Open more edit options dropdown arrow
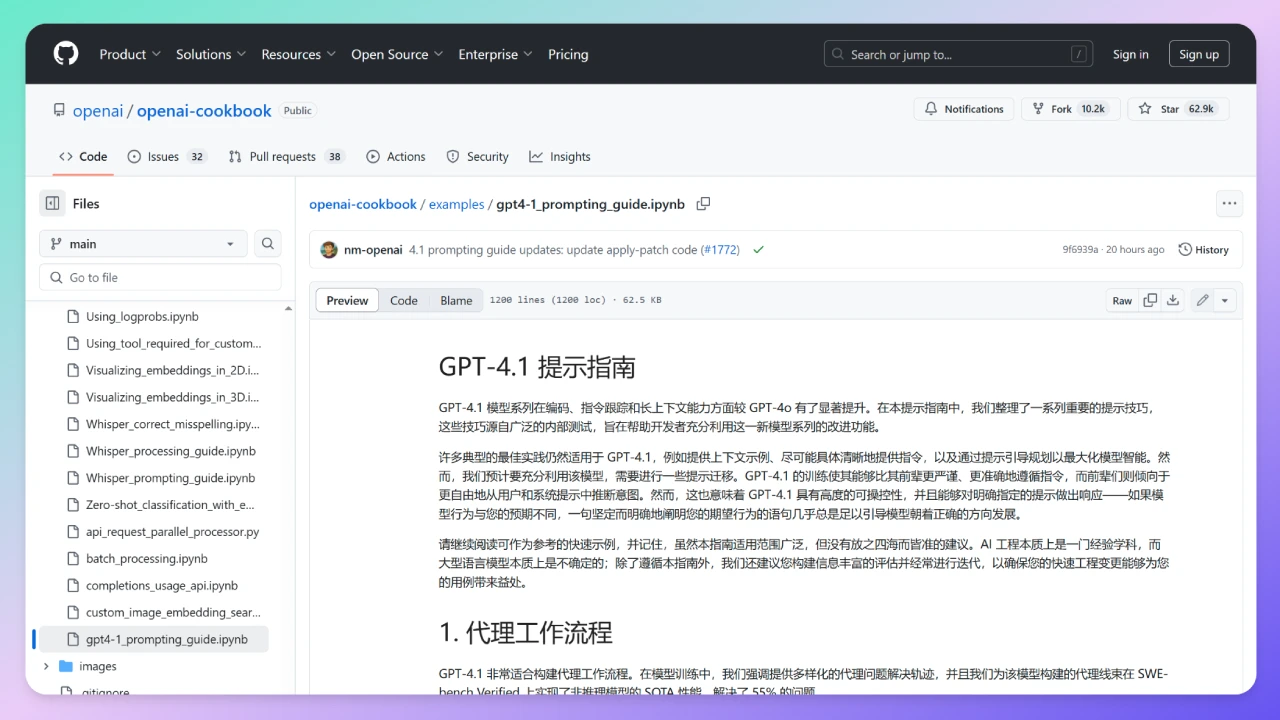 click(x=1226, y=300)
